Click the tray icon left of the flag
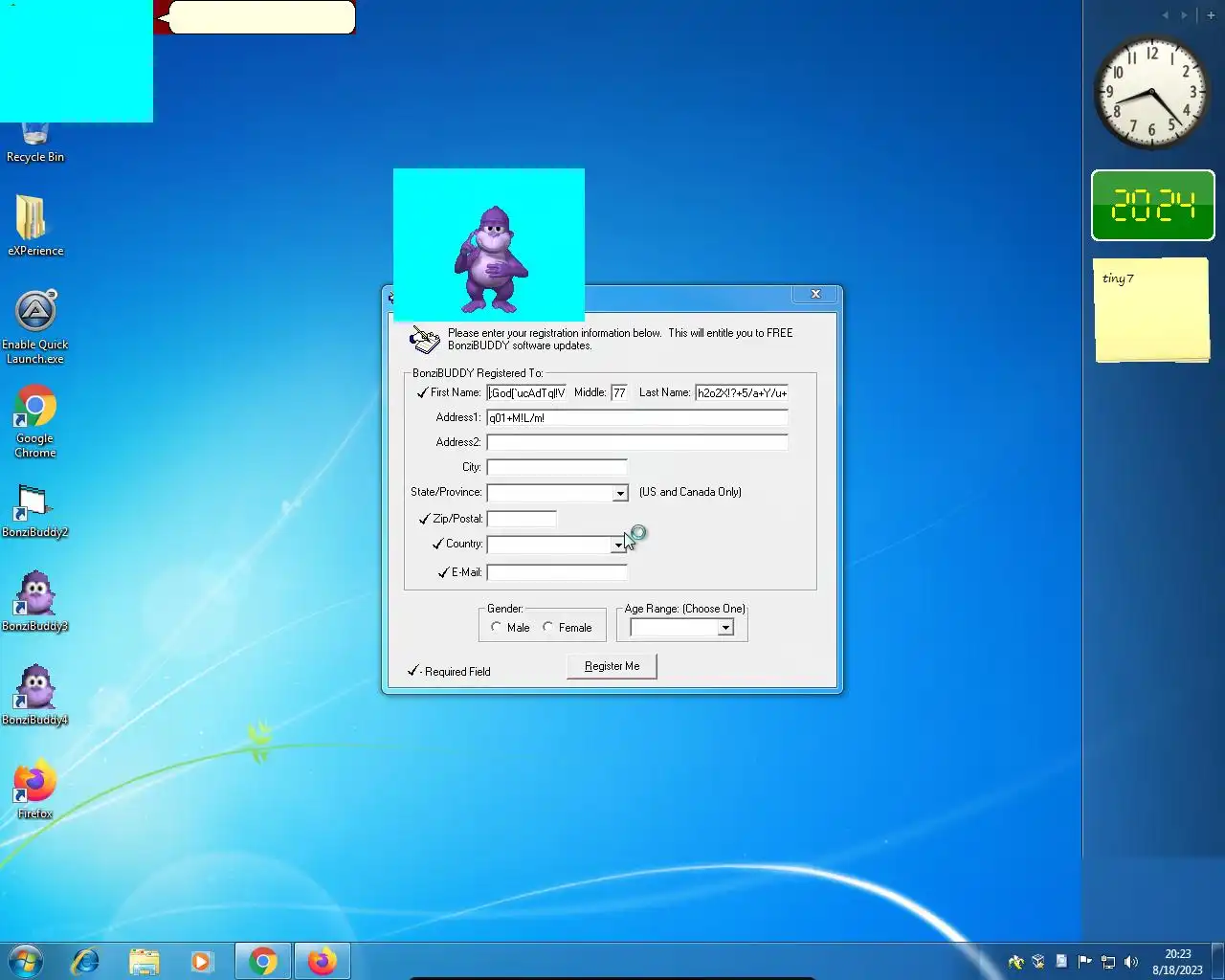 [1061, 962]
